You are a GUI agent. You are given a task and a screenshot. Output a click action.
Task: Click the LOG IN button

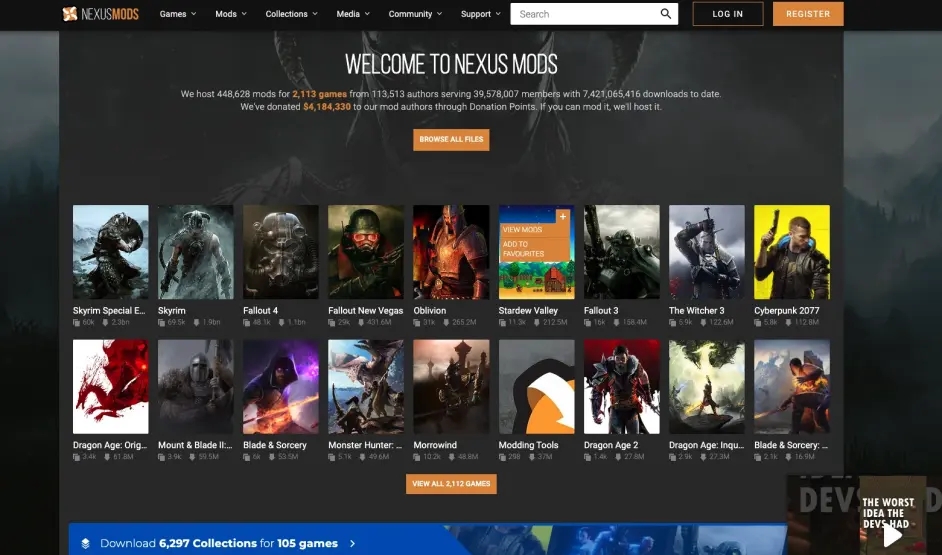coord(728,14)
